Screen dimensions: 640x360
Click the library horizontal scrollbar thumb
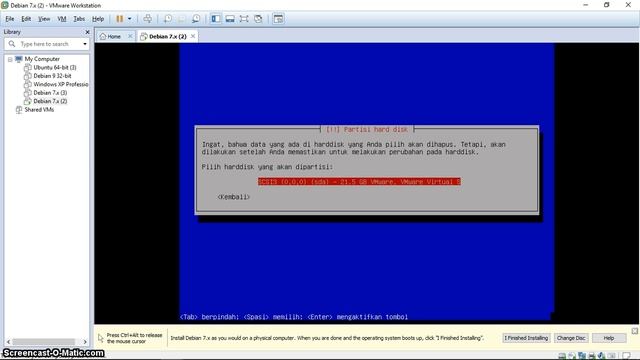click(43, 342)
